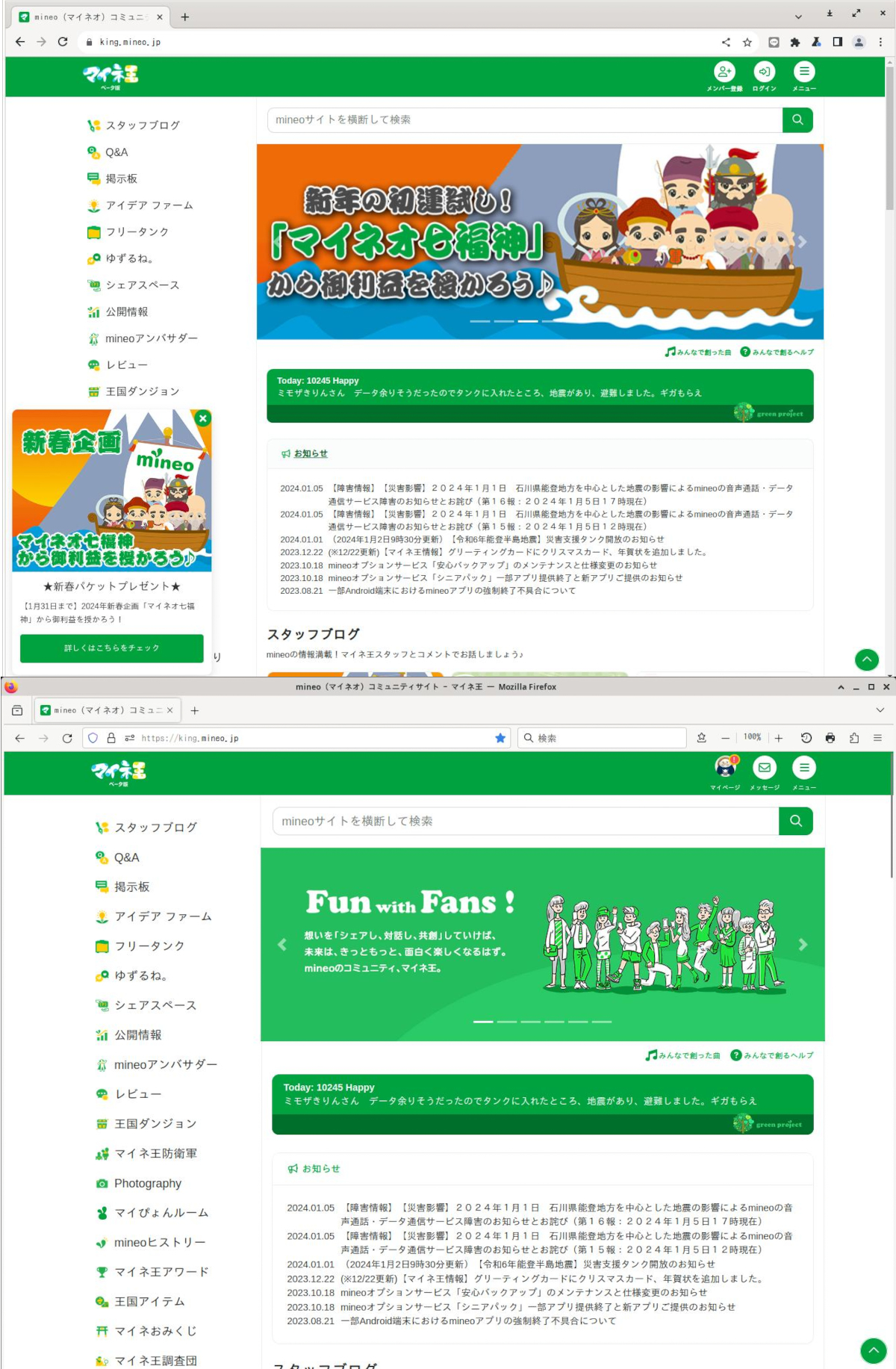
Task: Click next arrow on Chrome banner carousel
Action: coord(802,242)
